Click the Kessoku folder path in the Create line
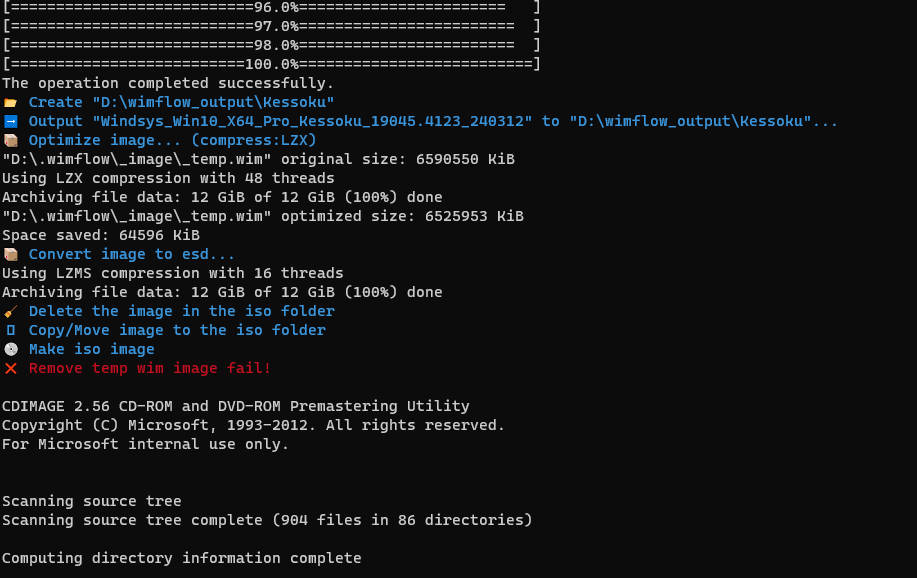The height and width of the screenshot is (578, 917). 213,102
